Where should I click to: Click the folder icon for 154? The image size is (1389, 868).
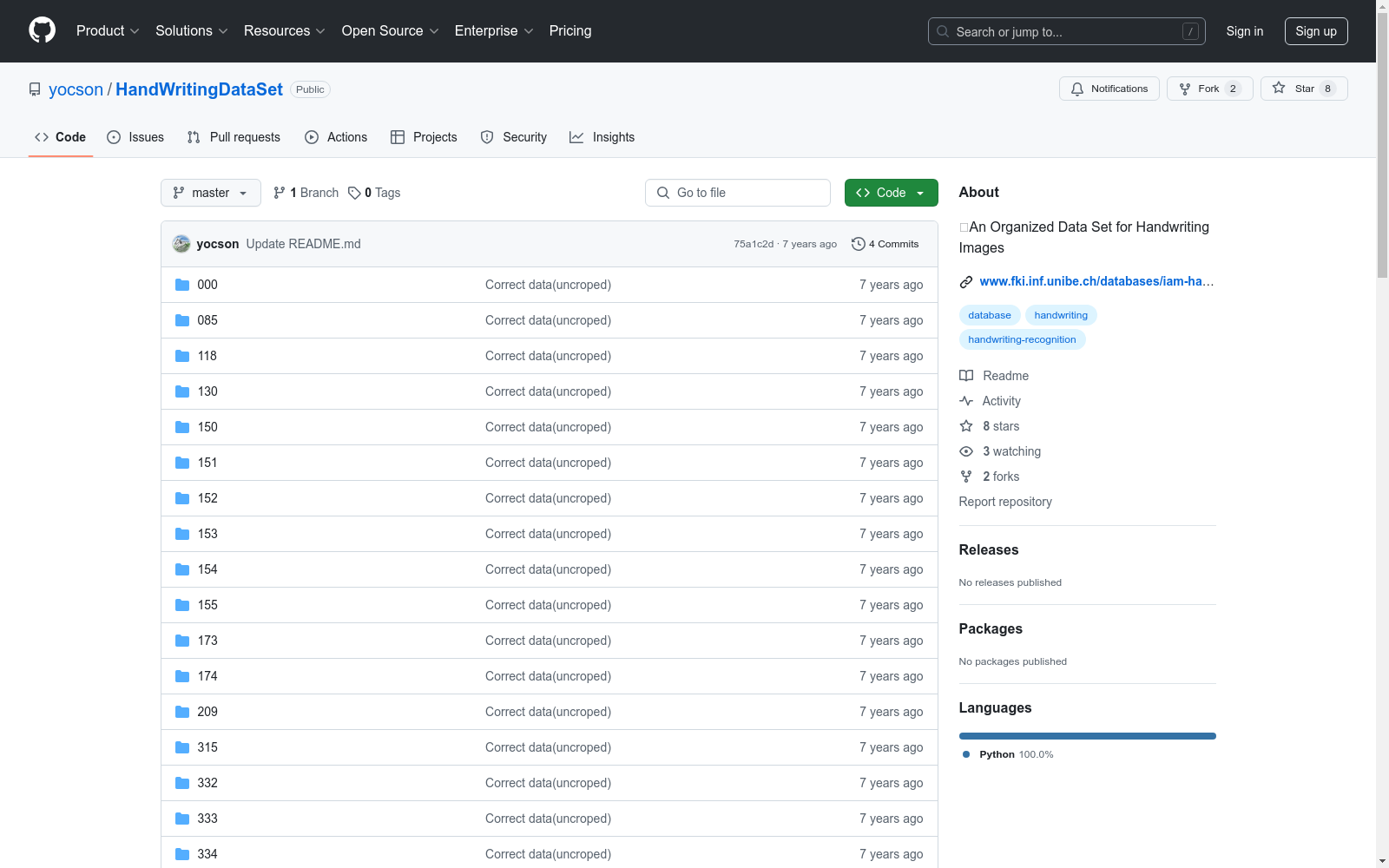tap(182, 569)
